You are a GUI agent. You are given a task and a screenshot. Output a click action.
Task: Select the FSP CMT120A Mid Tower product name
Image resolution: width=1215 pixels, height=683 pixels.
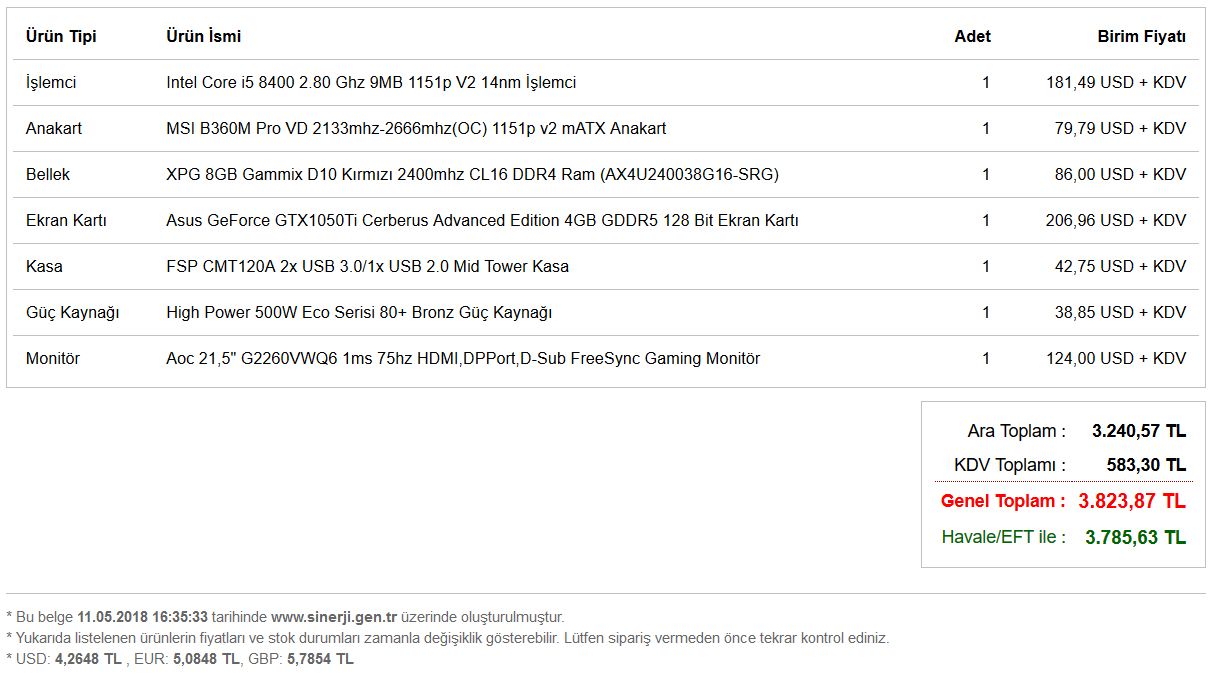point(367,266)
